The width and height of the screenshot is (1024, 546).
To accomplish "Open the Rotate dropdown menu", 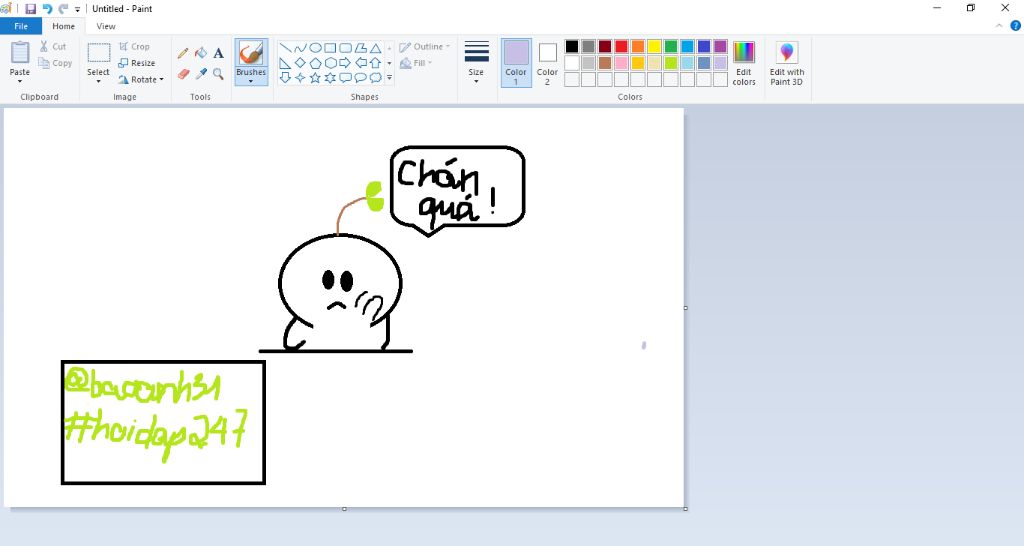I will 140,80.
